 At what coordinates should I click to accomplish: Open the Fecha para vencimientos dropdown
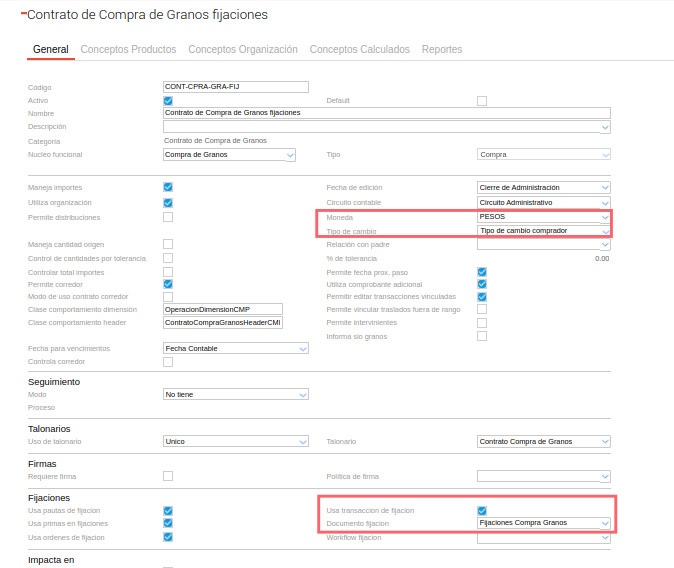[235, 348]
